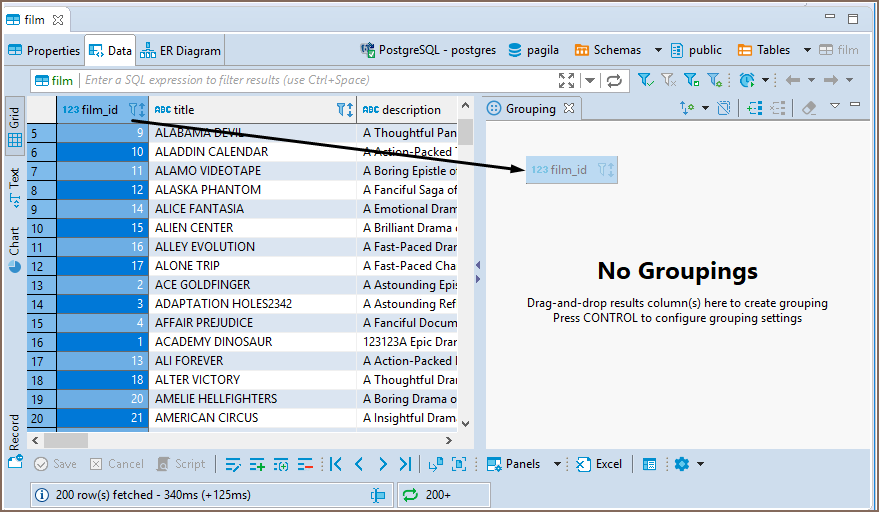Jump to the last row with navigation arrow
The height and width of the screenshot is (512, 879).
click(x=405, y=464)
